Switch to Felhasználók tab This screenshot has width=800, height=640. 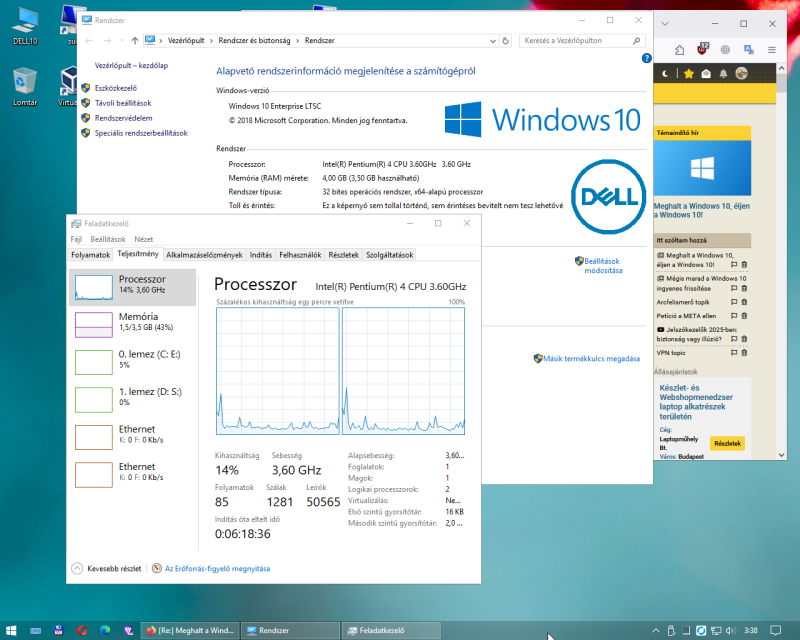point(300,255)
